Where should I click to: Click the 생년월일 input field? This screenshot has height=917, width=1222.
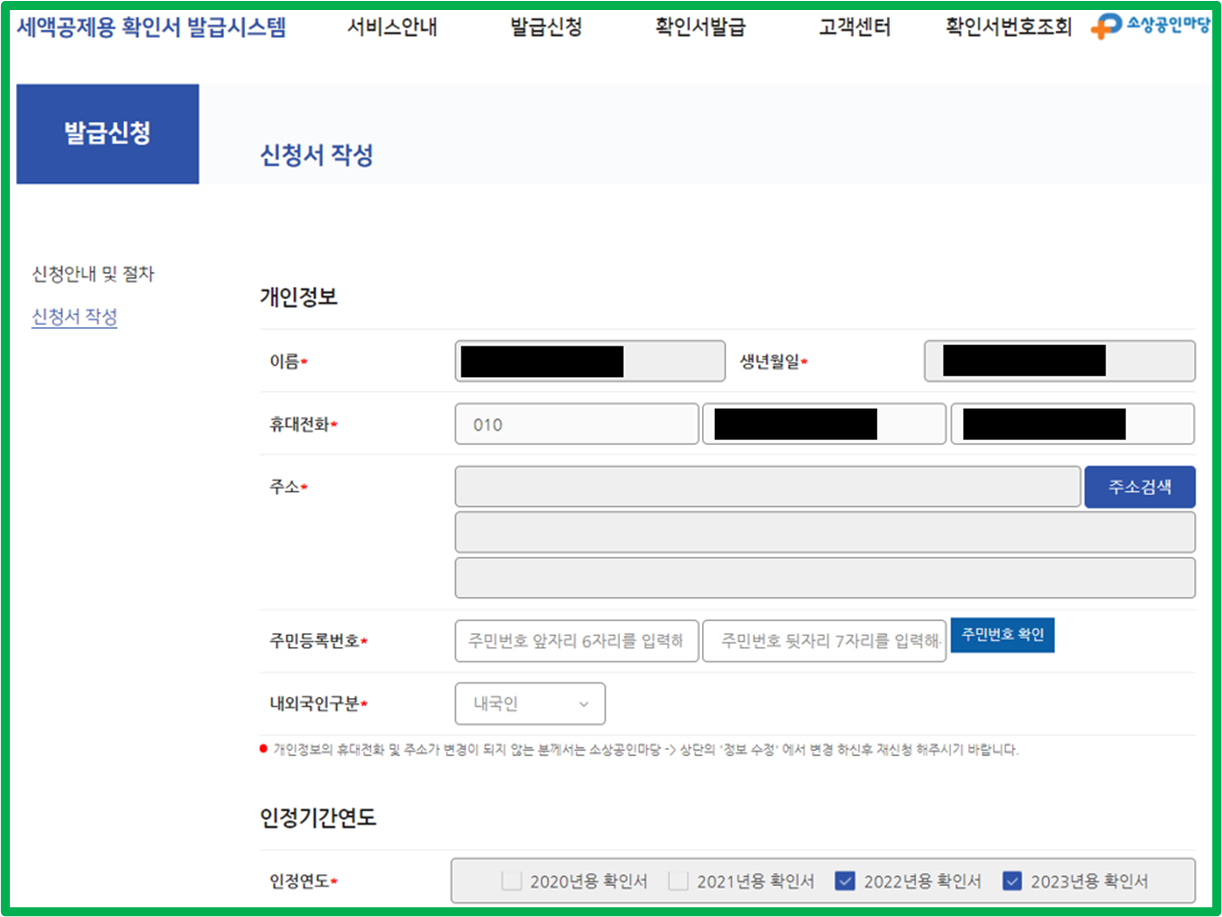click(x=1059, y=361)
